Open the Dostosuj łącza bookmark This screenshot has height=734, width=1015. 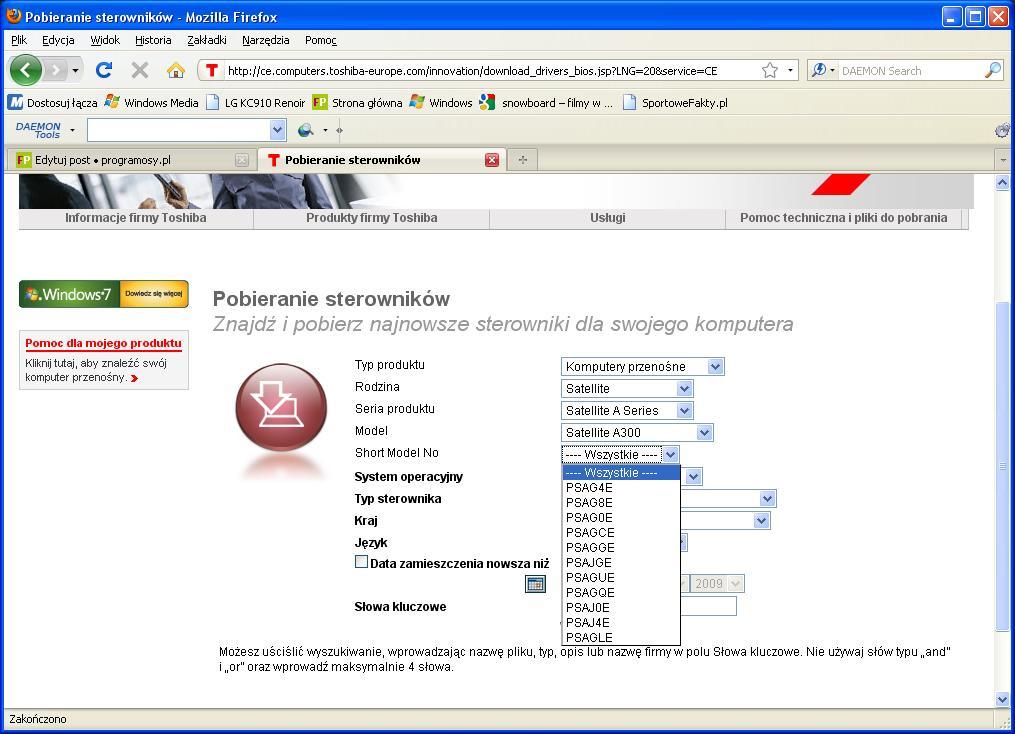point(52,102)
